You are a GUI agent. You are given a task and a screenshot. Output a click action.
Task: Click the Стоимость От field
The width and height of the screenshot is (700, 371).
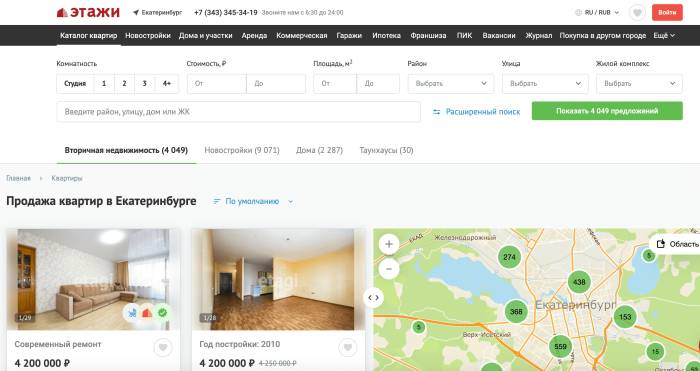(217, 83)
